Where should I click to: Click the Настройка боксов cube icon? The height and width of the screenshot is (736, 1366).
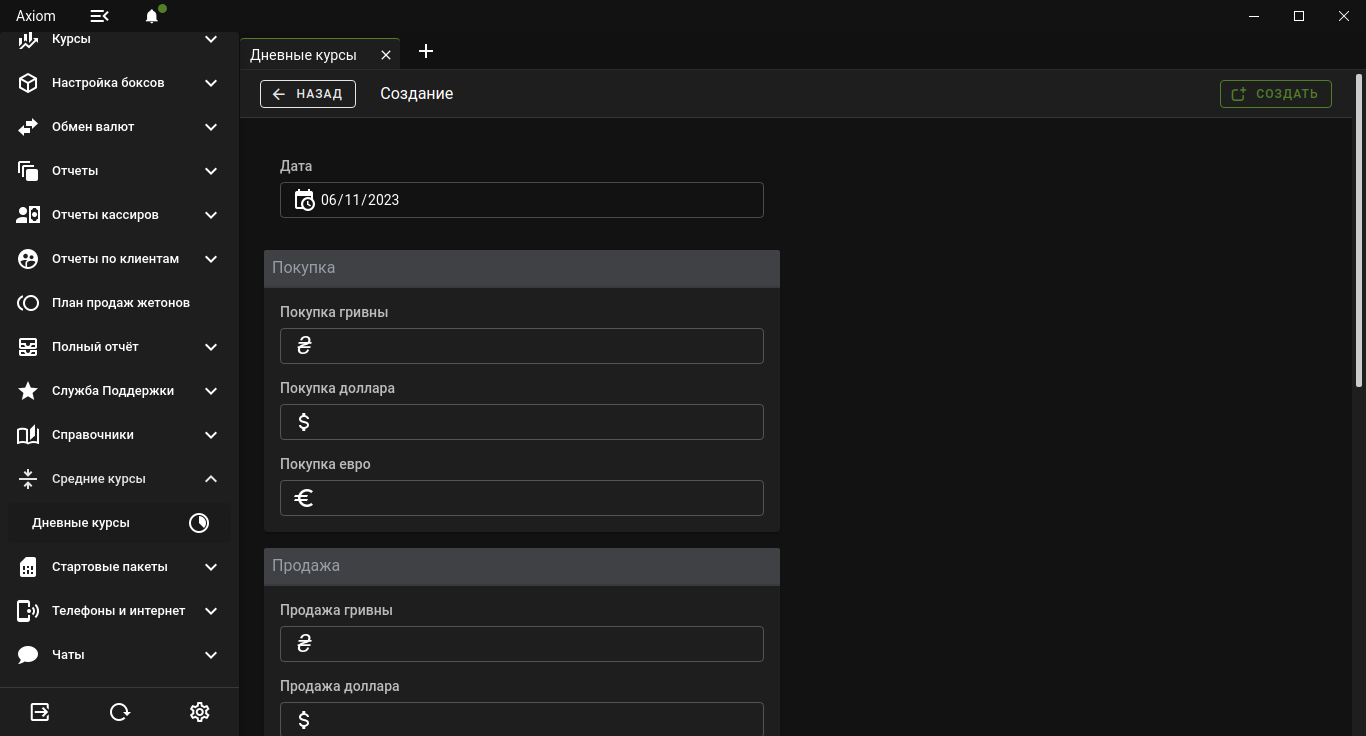[28, 83]
